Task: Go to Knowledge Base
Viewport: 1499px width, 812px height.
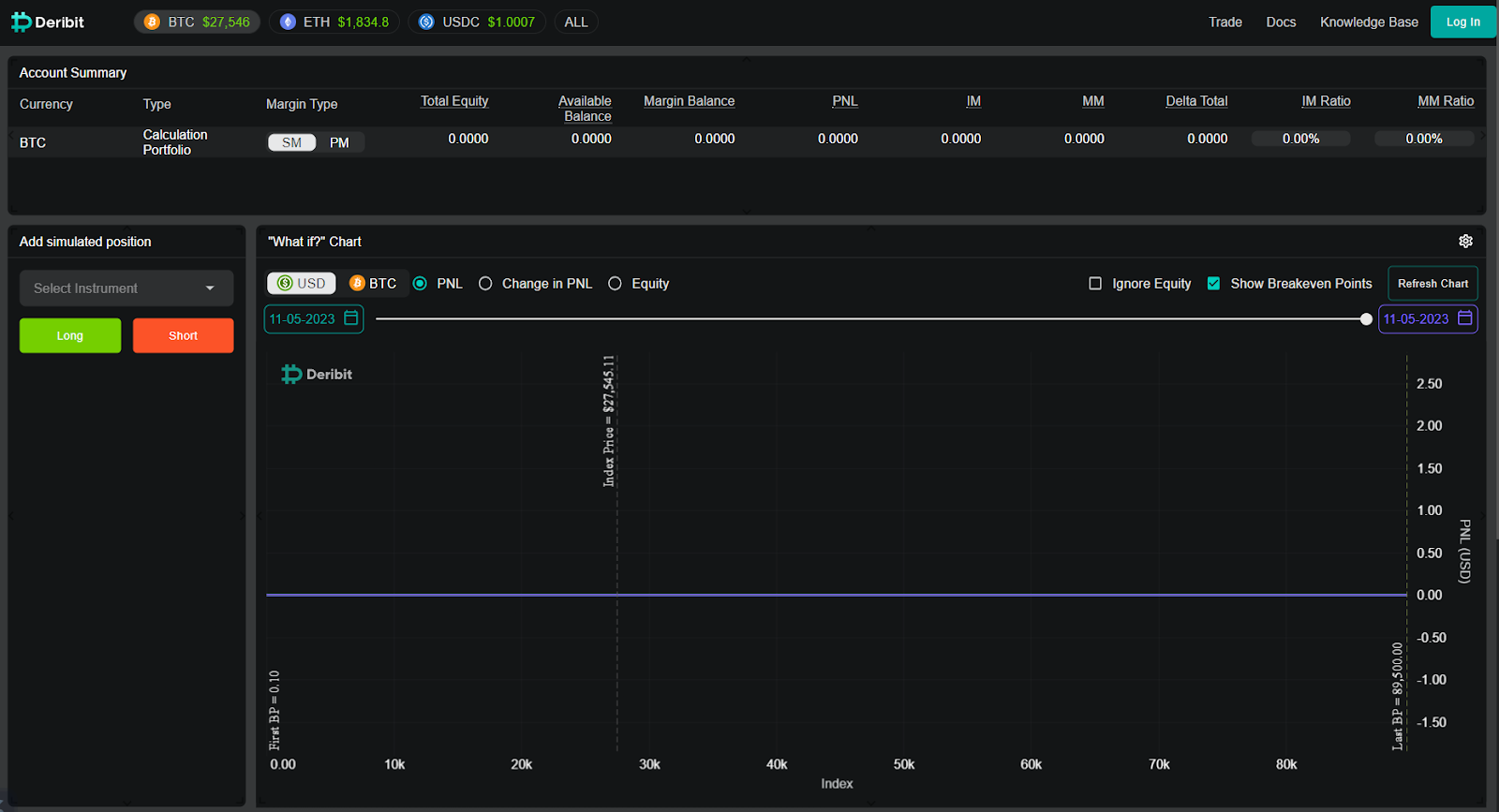Action: point(1368,22)
